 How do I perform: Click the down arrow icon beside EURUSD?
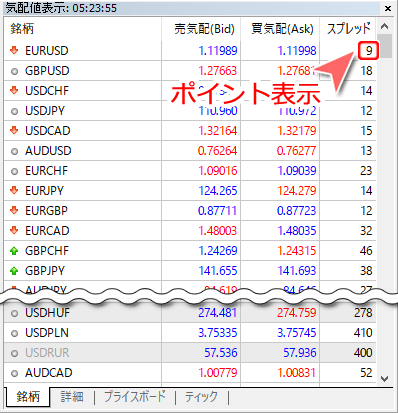14,50
